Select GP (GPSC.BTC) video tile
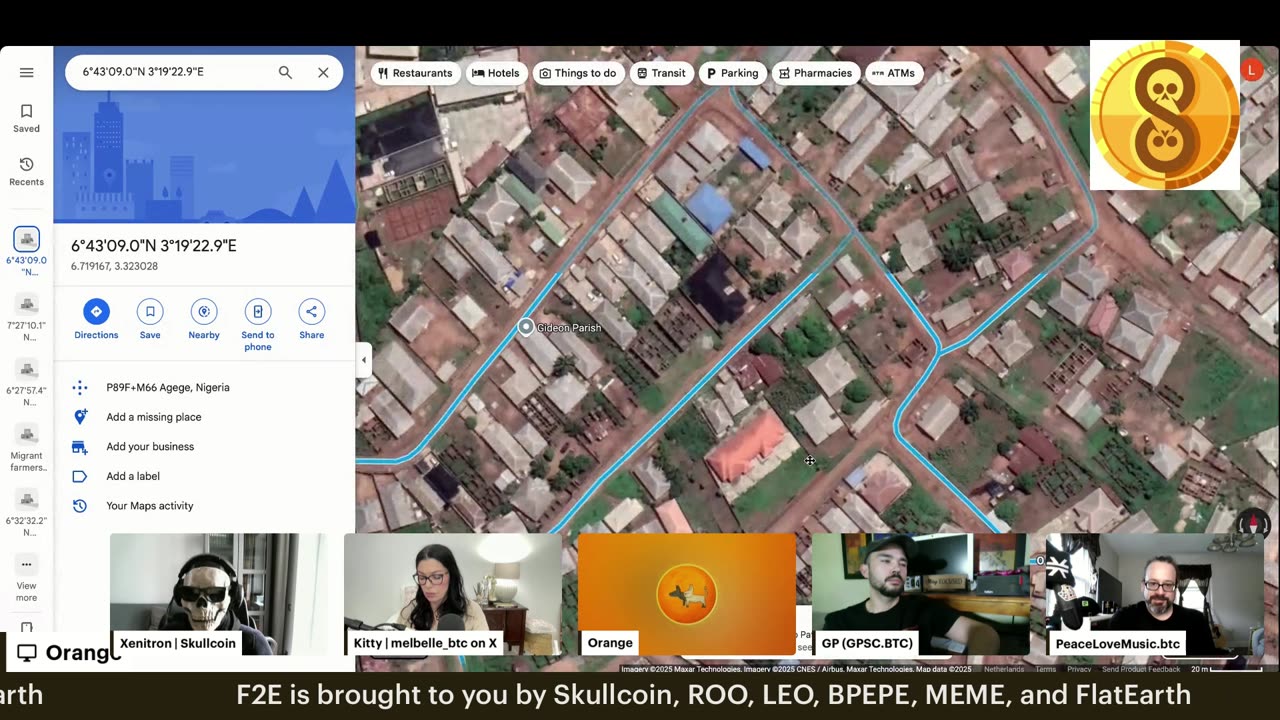Image resolution: width=1280 pixels, height=720 pixels. [920, 594]
